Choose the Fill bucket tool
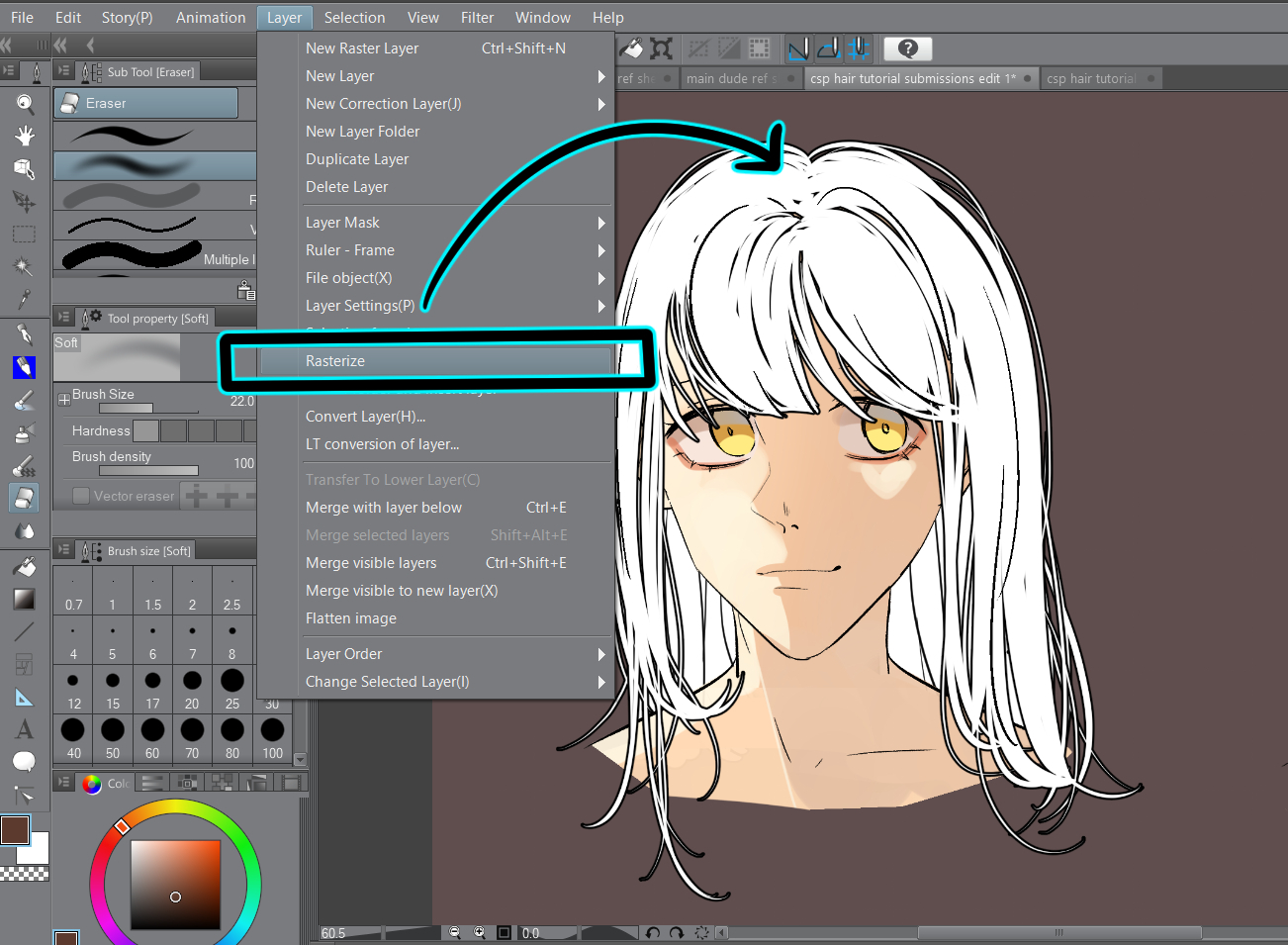The image size is (1288, 945). click(x=25, y=566)
